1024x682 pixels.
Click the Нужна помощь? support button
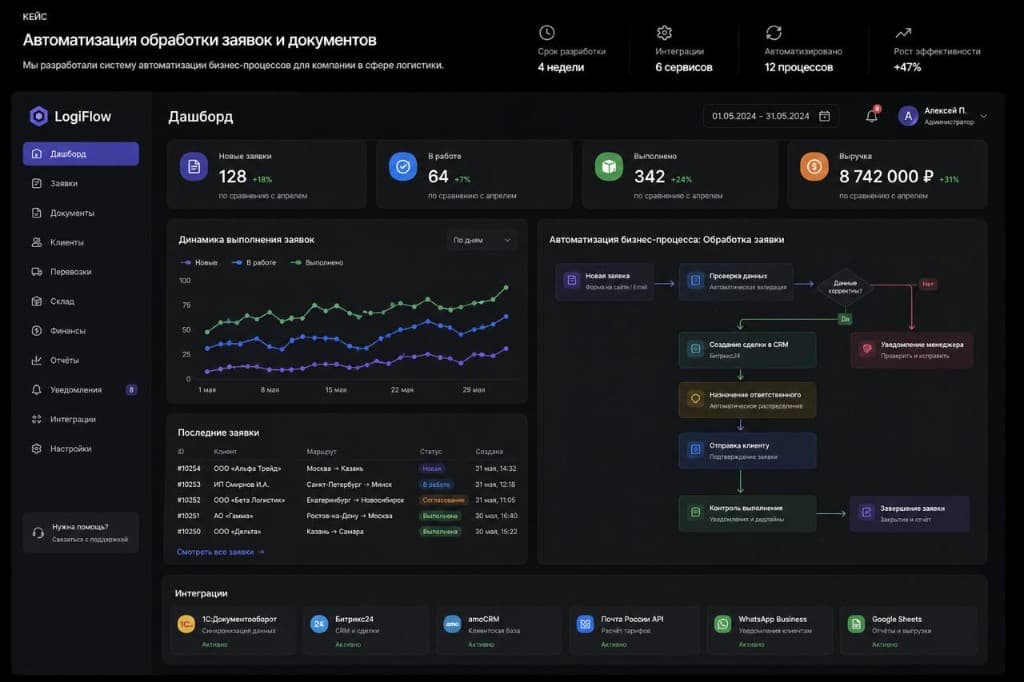click(x=81, y=533)
